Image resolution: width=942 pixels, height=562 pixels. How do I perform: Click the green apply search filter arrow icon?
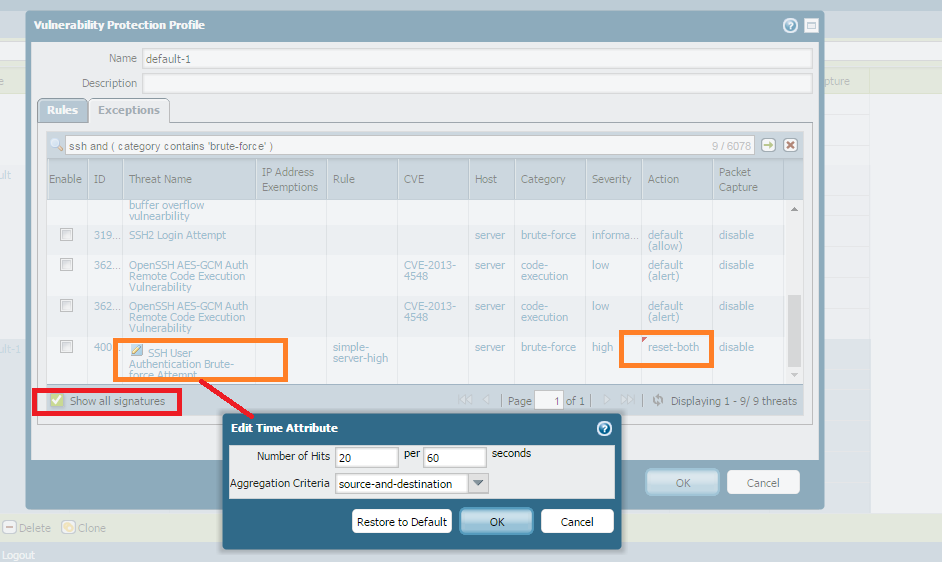[x=768, y=145]
